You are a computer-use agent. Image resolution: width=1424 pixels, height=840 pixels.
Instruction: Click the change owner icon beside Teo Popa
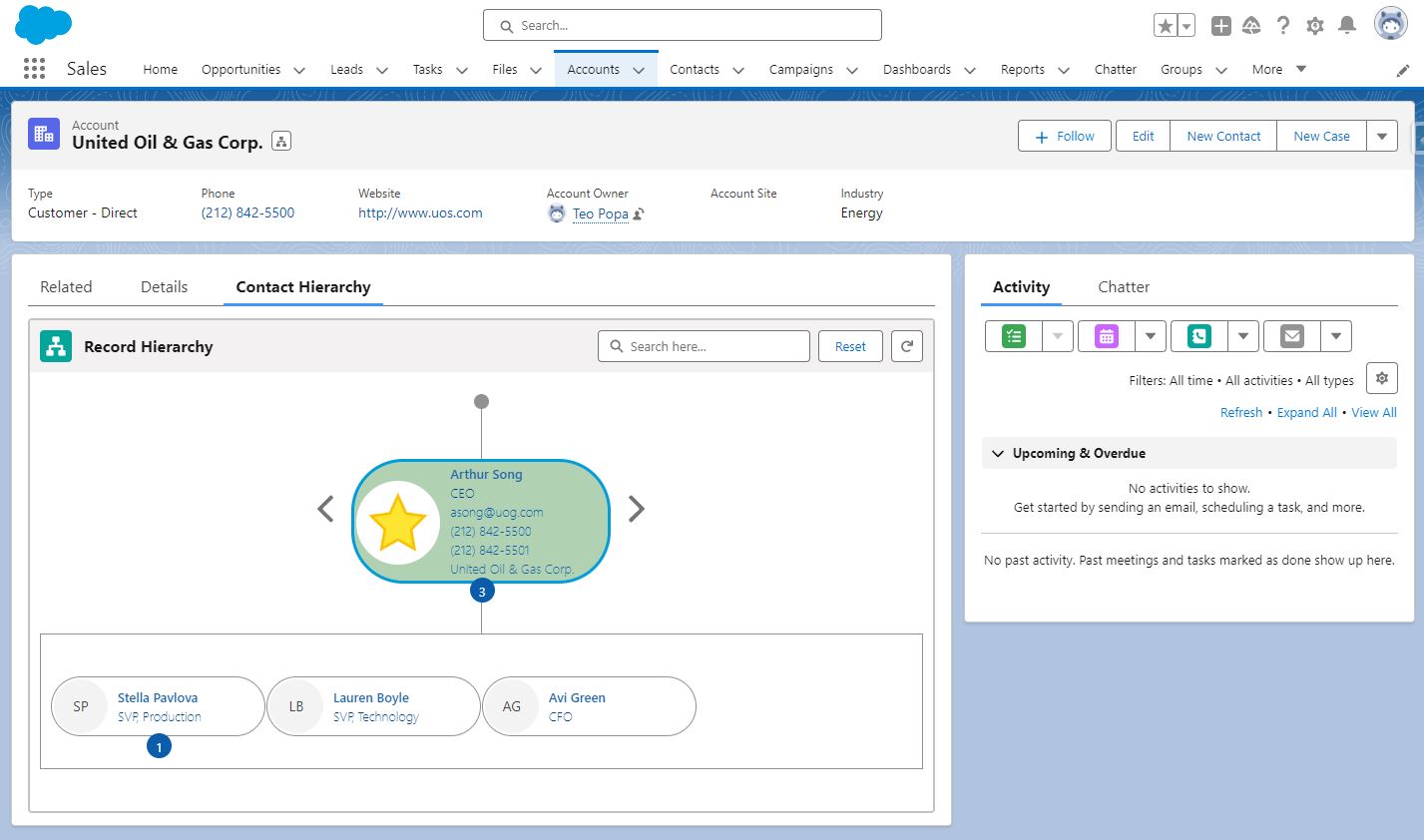(639, 213)
